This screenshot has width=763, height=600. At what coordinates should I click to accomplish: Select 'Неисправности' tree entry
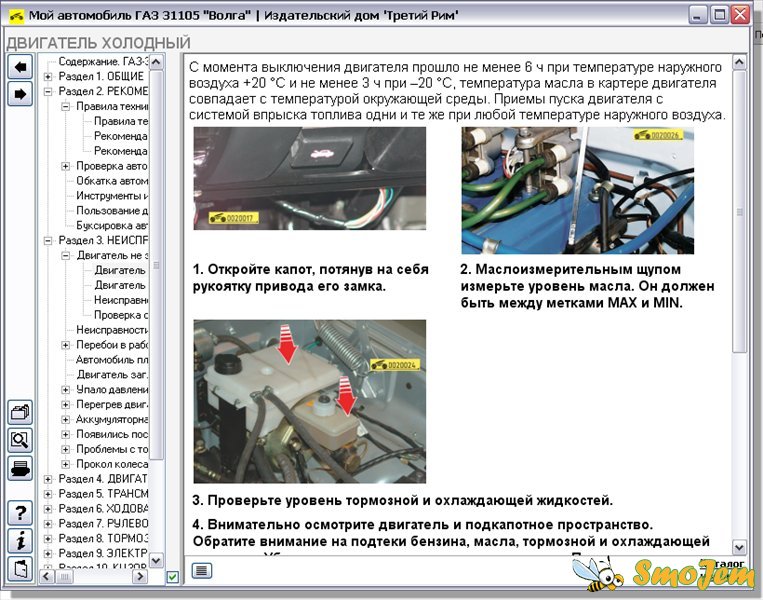tap(112, 330)
